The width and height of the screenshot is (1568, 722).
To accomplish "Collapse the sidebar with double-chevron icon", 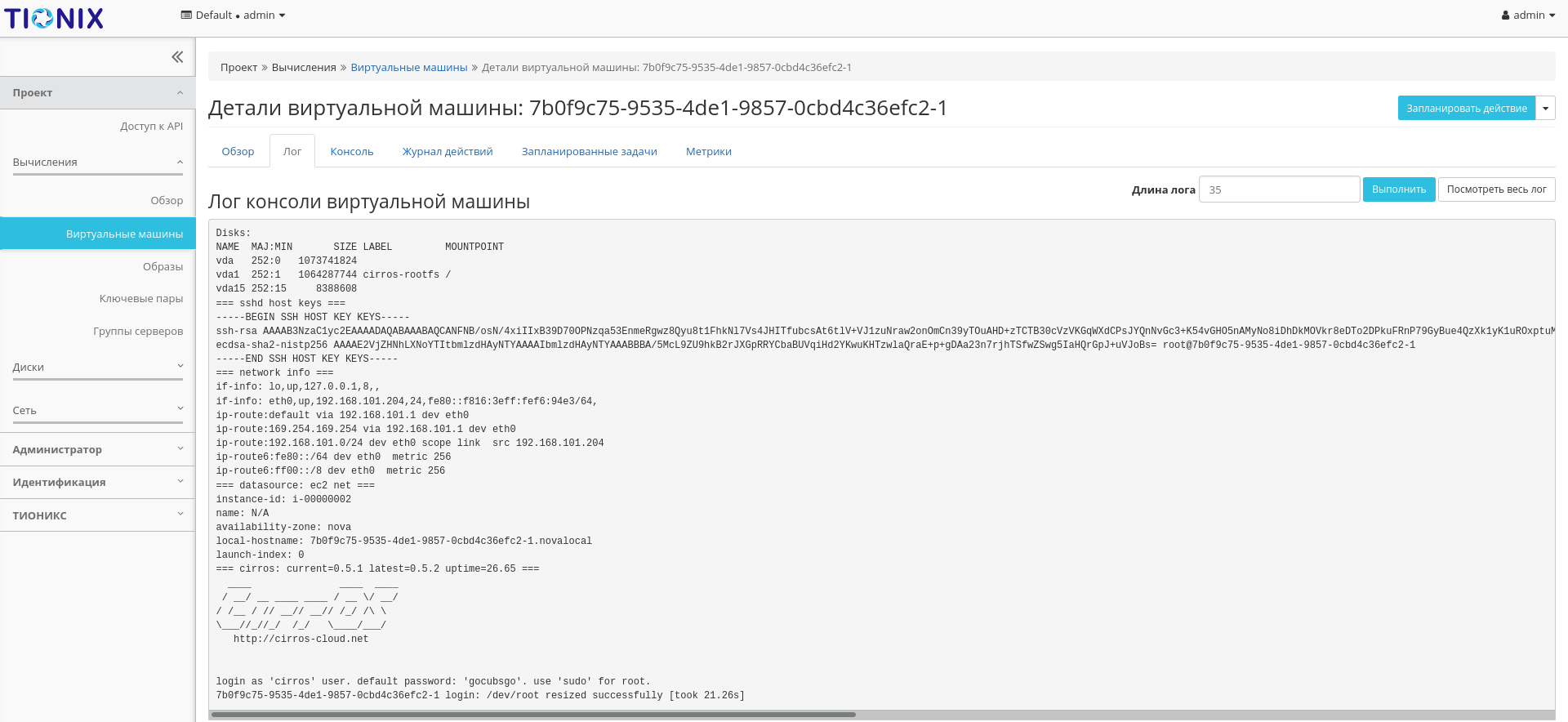I will (x=177, y=57).
